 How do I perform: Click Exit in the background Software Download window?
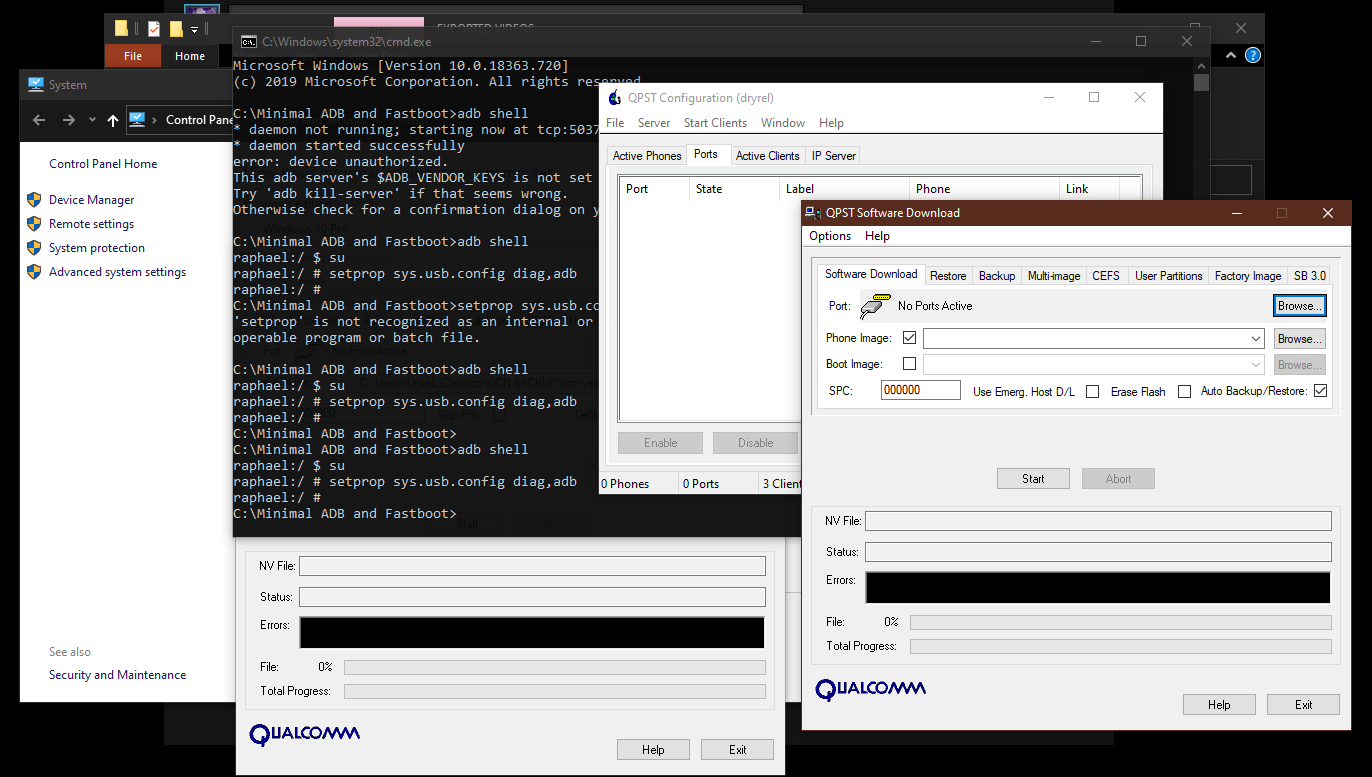click(x=737, y=750)
